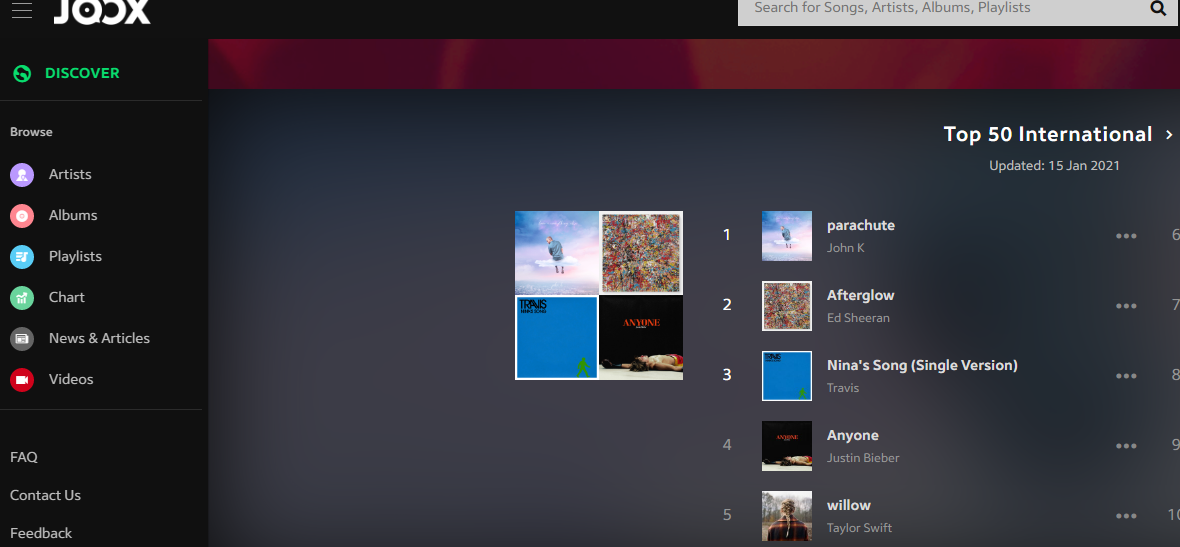This screenshot has width=1180, height=547.
Task: Click the Artists sidebar icon
Action: click(x=22, y=175)
